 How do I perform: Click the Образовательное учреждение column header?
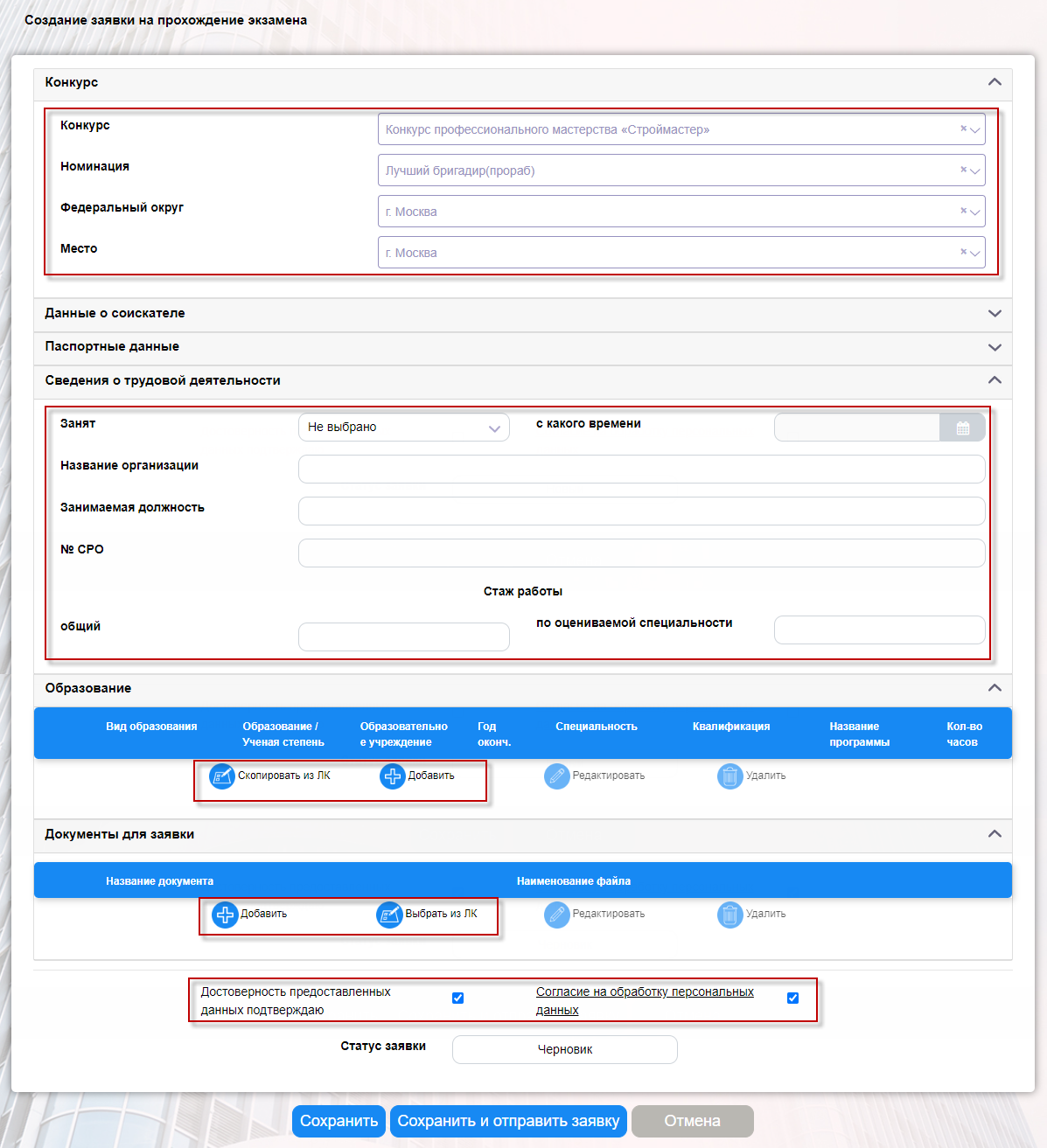click(404, 734)
